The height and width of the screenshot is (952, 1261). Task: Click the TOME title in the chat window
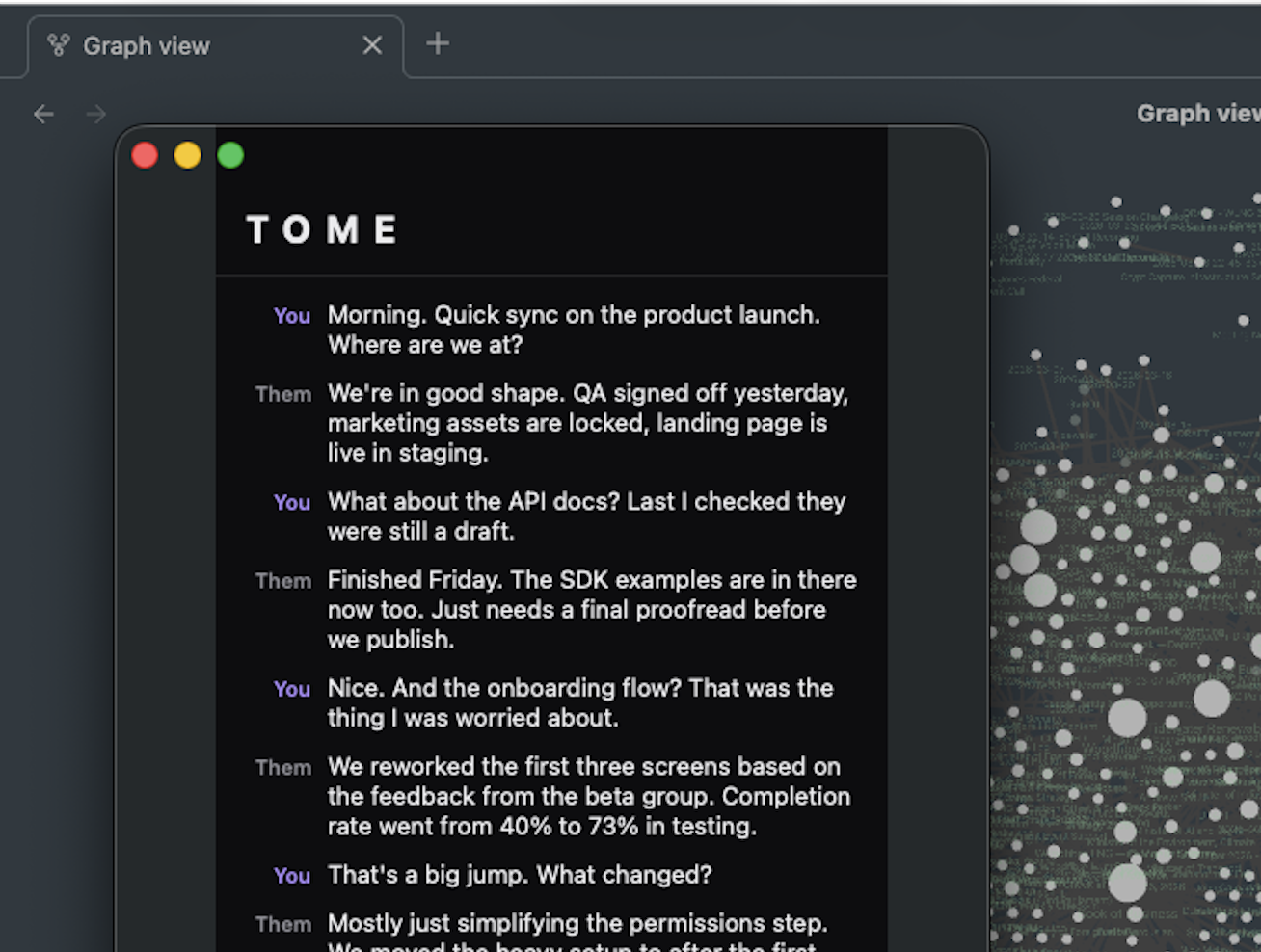[323, 228]
